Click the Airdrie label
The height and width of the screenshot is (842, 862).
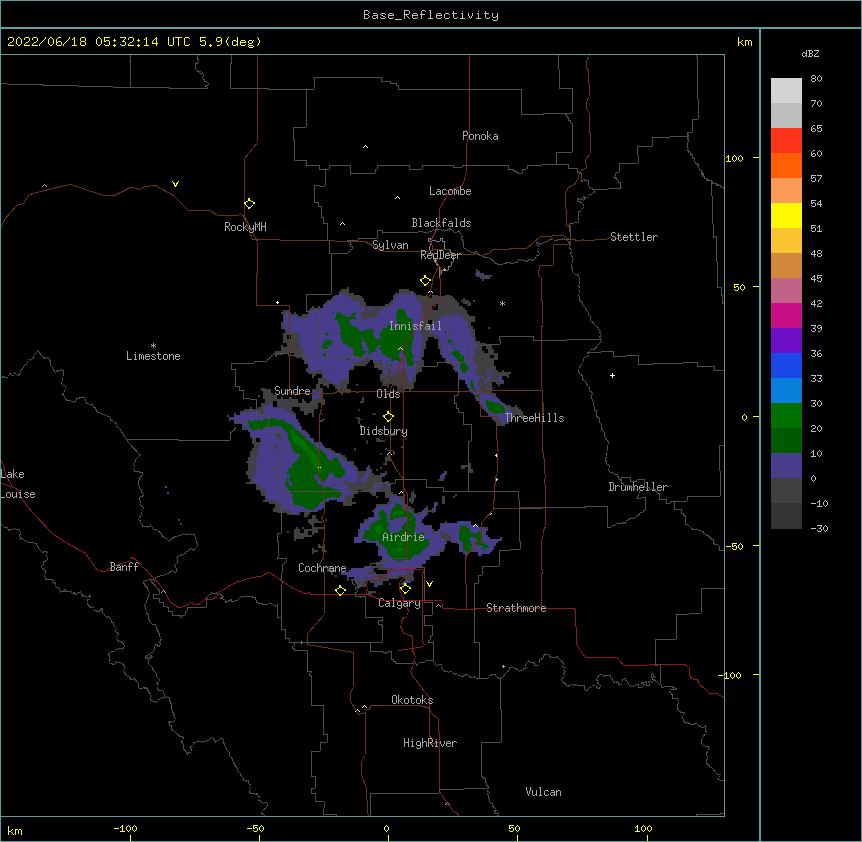coord(404,537)
